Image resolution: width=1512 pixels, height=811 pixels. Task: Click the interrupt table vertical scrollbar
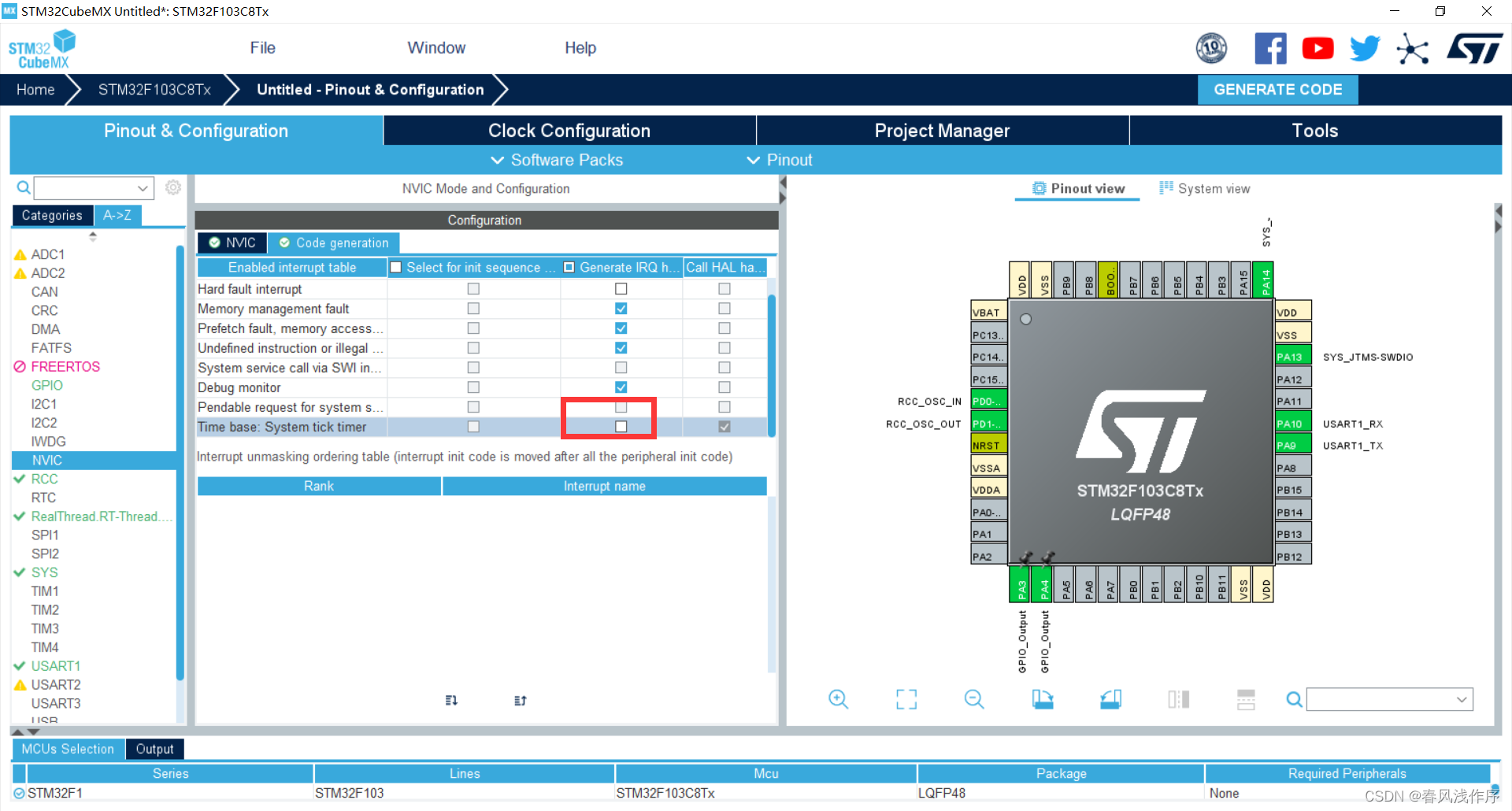pyautogui.click(x=772, y=365)
